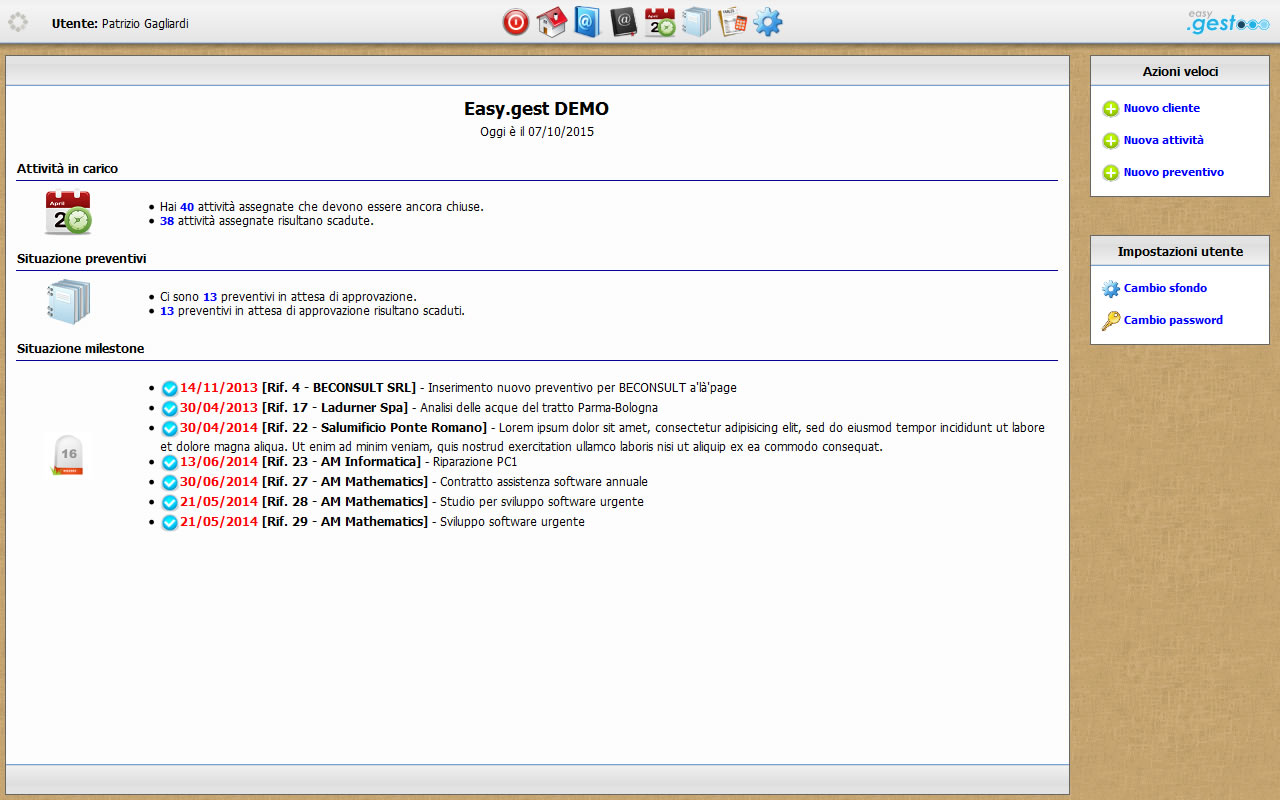Click the check icon for milestone Rif. 27
The image size is (1280, 800).
pyautogui.click(x=170, y=482)
